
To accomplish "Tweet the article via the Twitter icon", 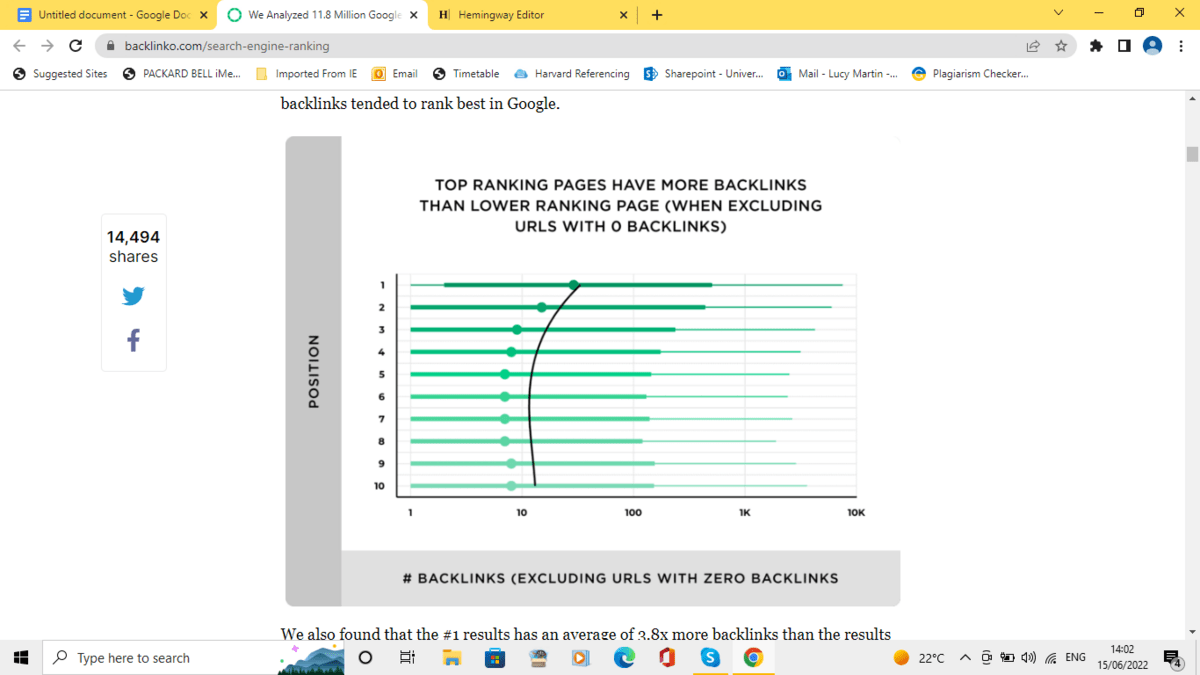I will 132,296.
